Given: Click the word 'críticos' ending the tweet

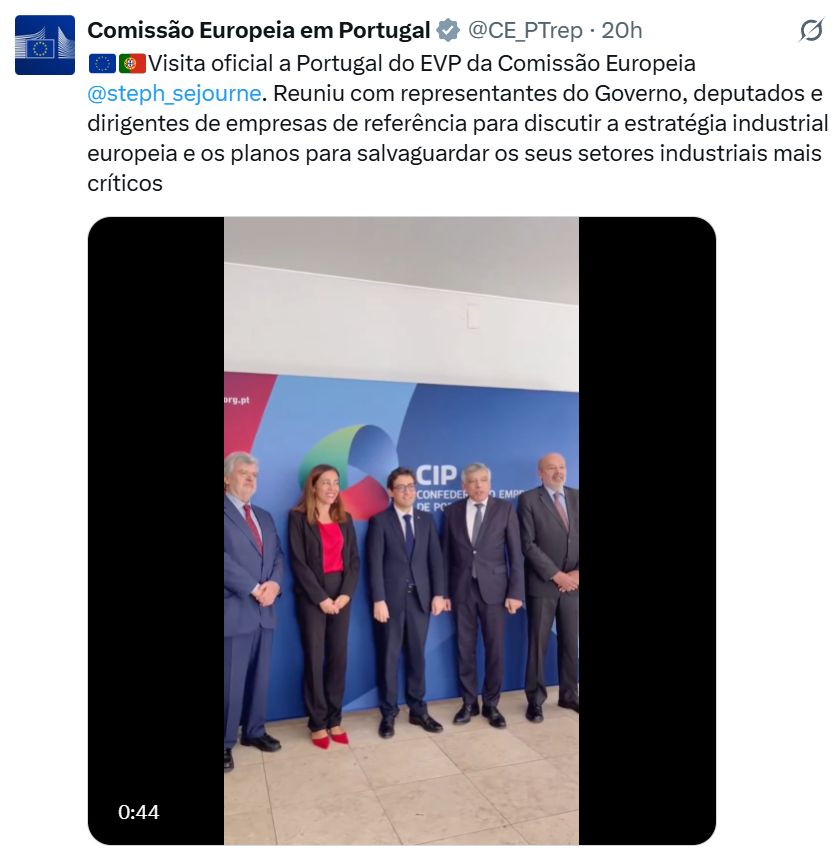Looking at the screenshot, I should [125, 183].
